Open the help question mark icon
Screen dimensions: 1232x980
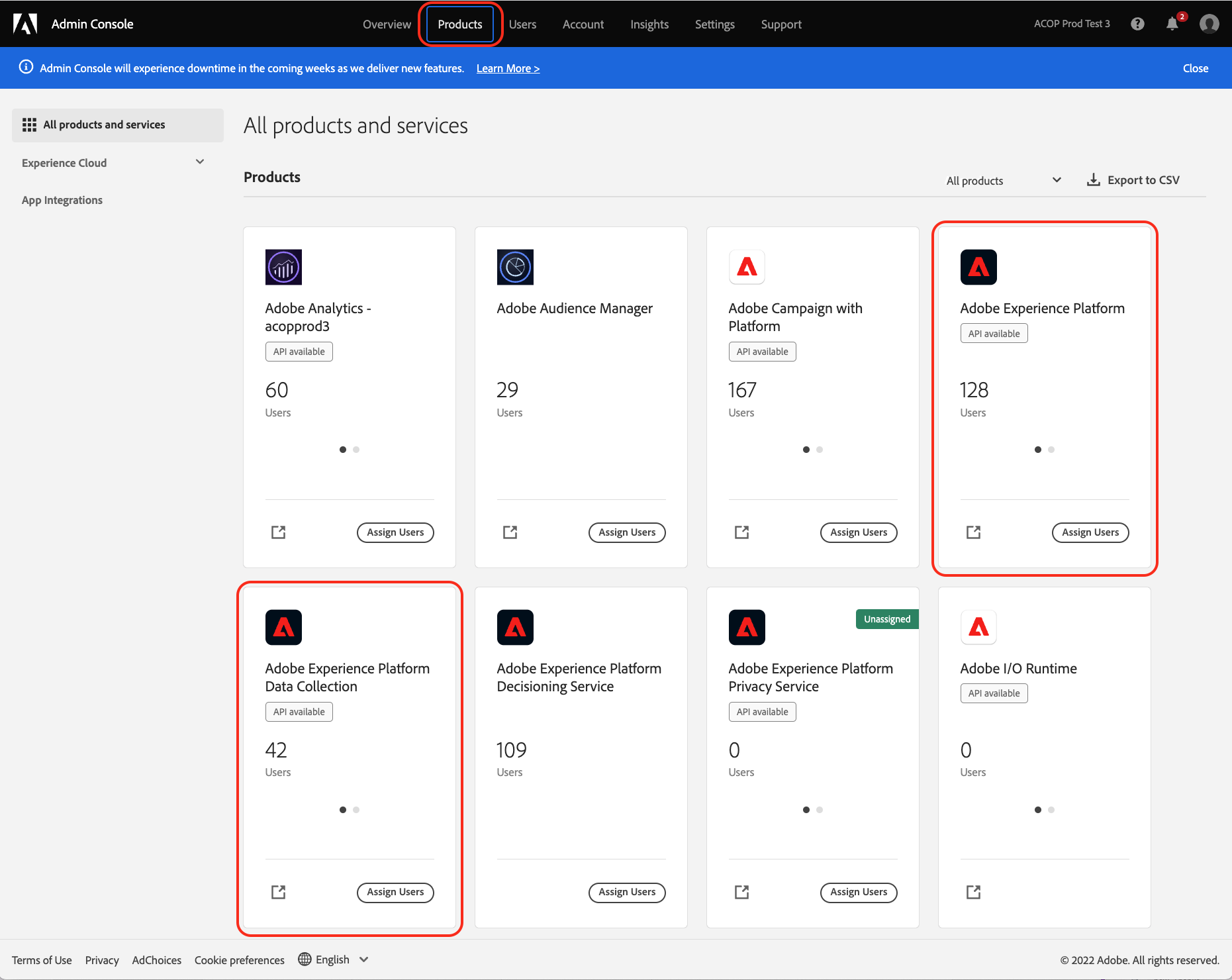tap(1137, 24)
